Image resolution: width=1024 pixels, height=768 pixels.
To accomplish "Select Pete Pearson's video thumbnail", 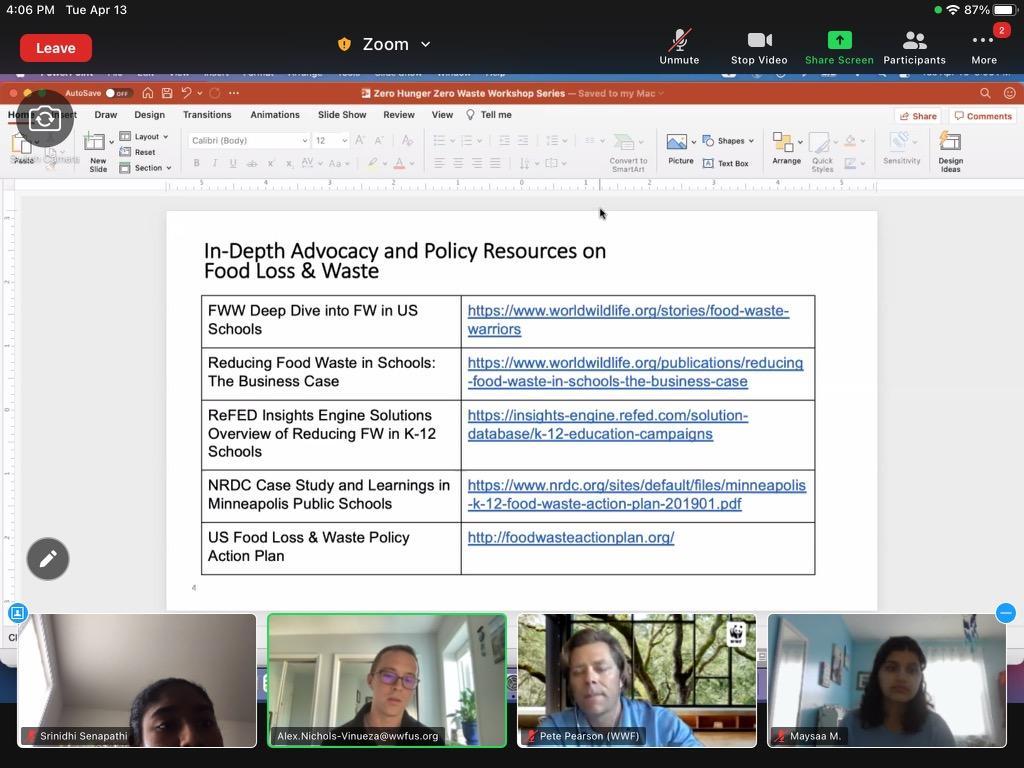I will 637,680.
